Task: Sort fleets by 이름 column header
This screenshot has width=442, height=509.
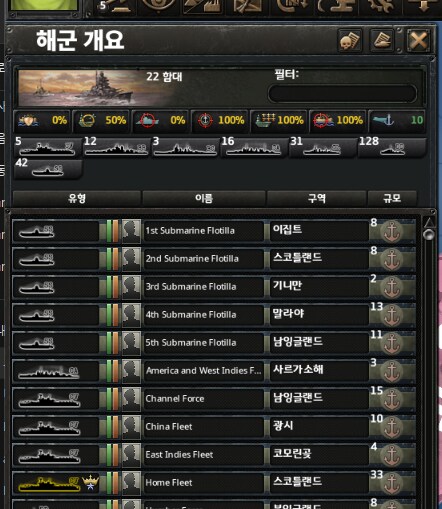Action: pyautogui.click(x=204, y=199)
